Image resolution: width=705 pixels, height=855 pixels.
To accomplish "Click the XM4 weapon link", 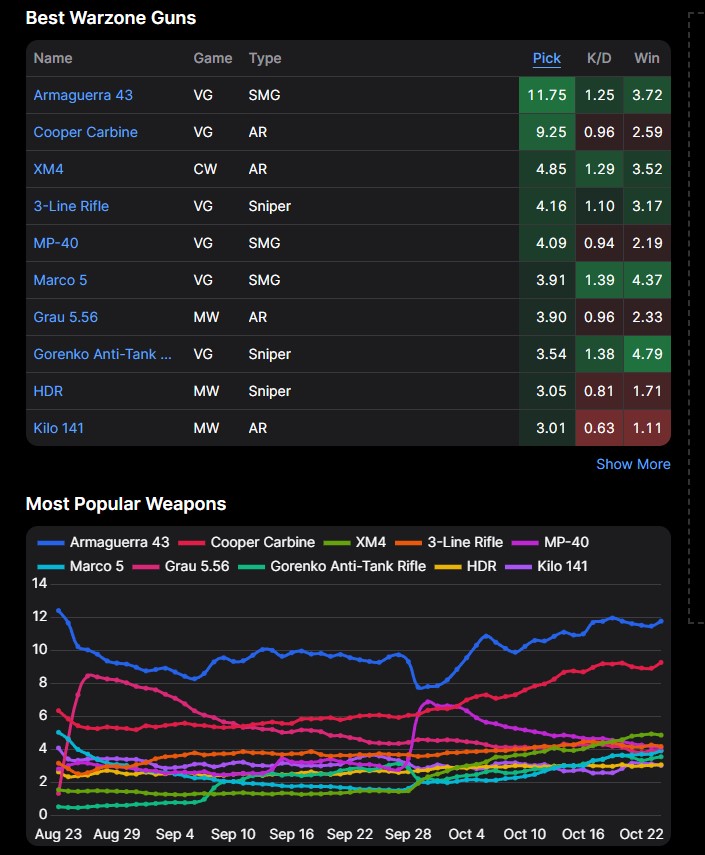I will 48,169.
